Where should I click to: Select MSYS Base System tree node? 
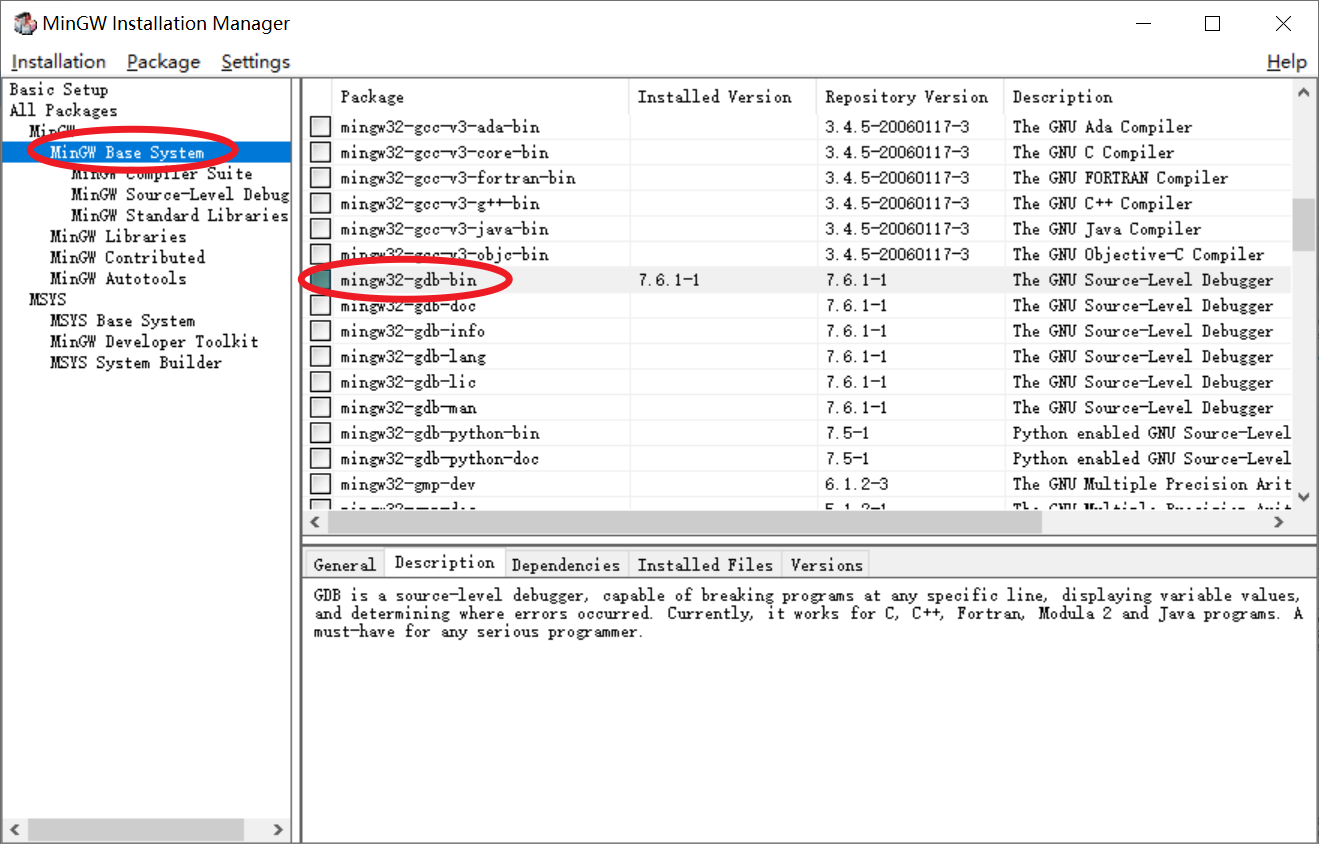(x=122, y=321)
